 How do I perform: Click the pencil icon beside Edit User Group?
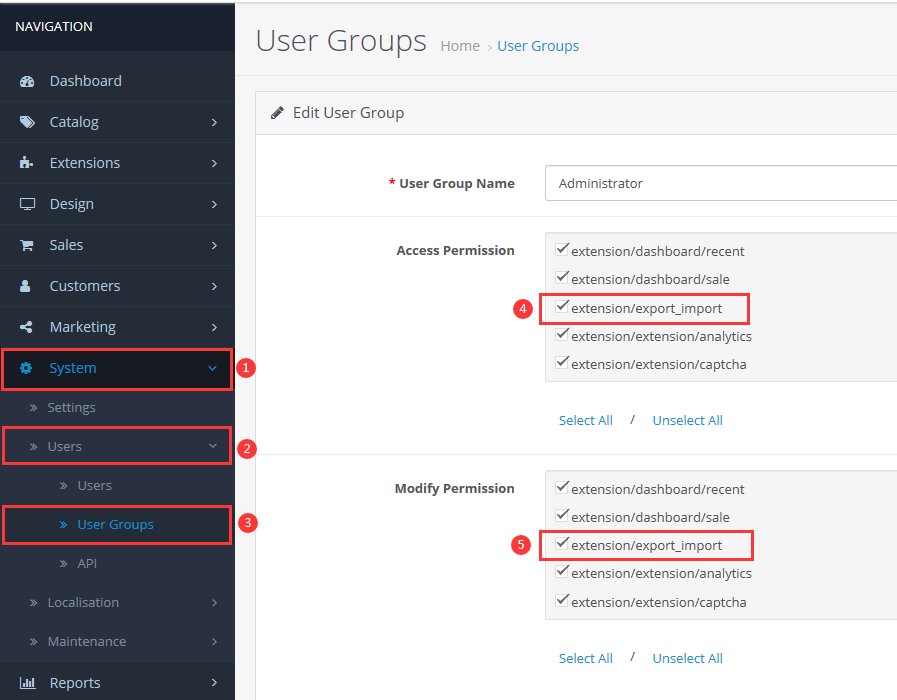click(277, 113)
